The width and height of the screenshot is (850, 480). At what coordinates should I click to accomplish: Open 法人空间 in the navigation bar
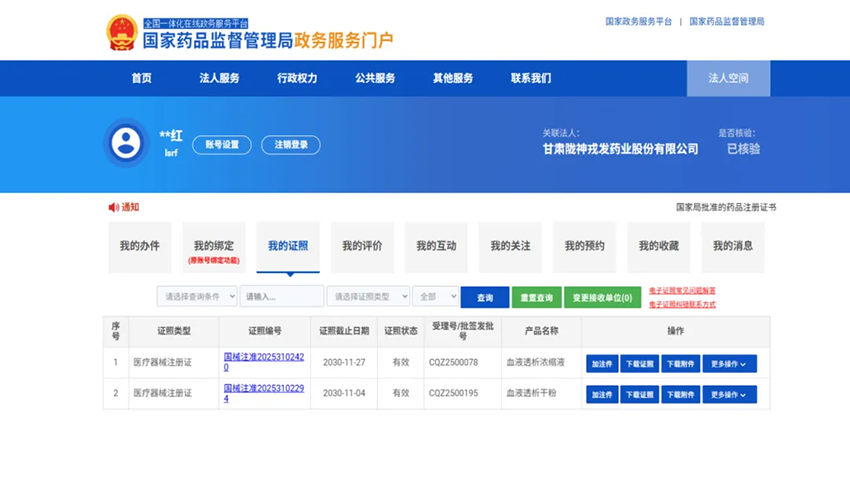point(728,79)
